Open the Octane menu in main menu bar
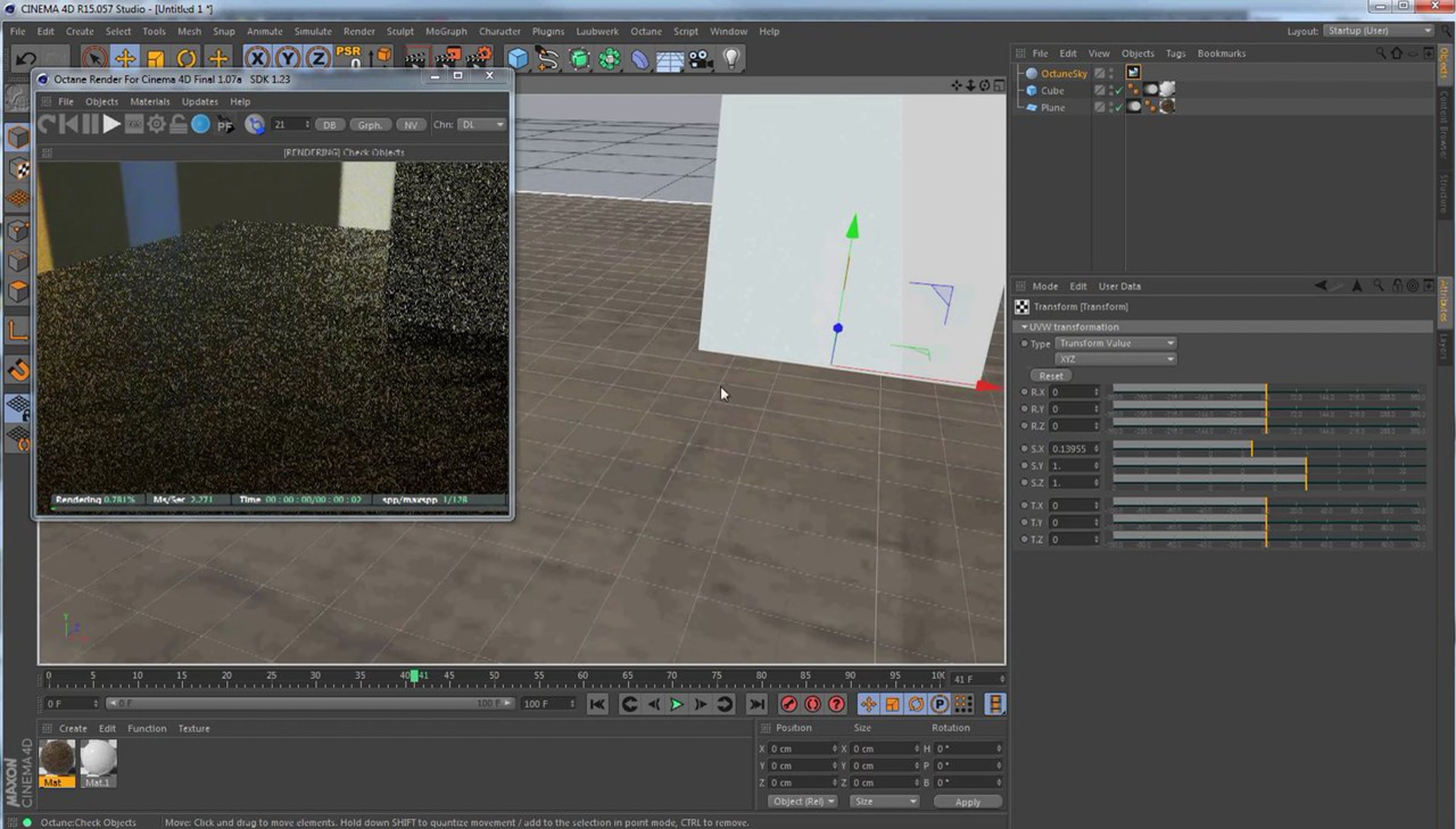1456x829 pixels. (645, 32)
